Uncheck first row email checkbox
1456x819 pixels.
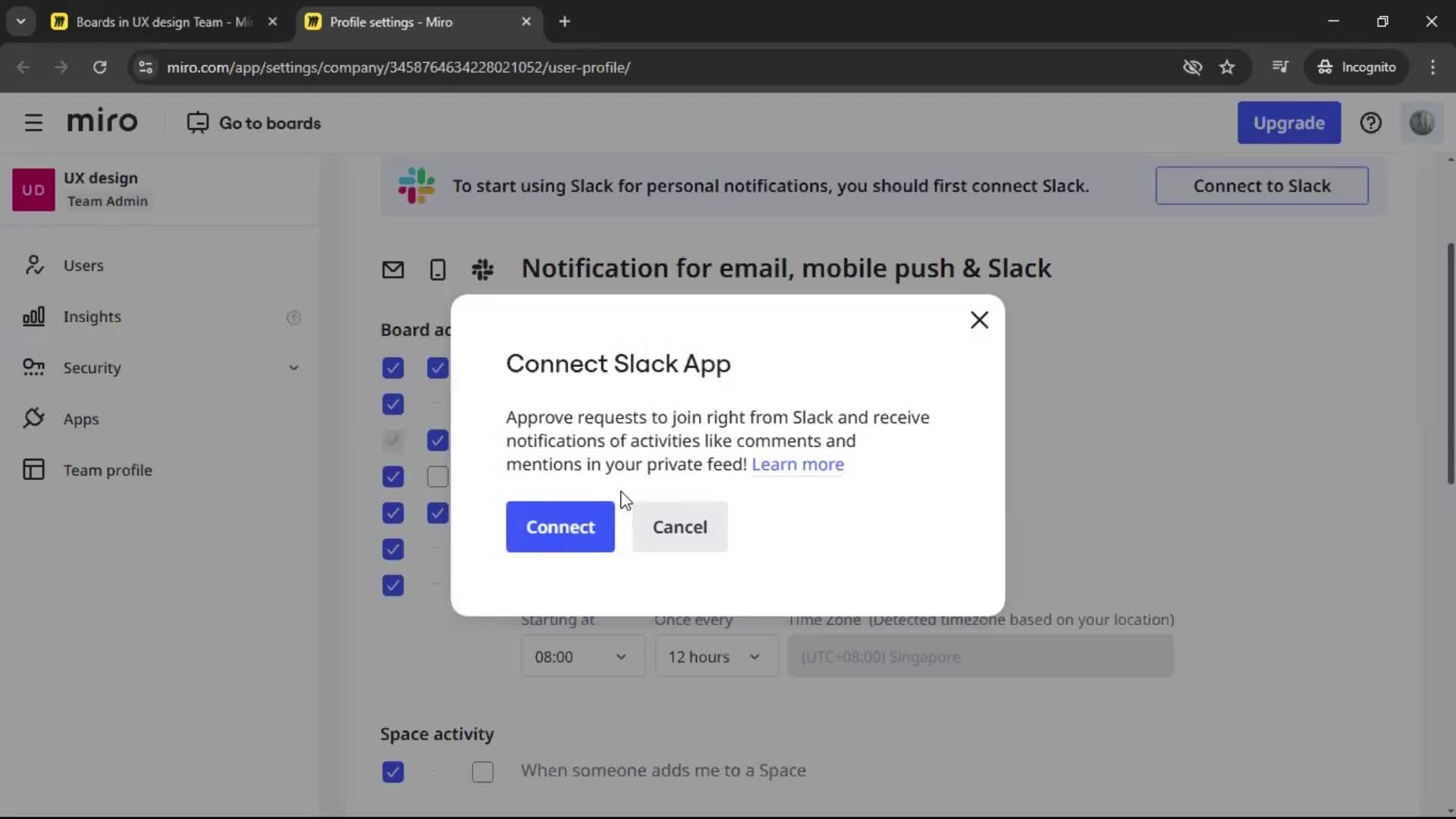pos(393,369)
